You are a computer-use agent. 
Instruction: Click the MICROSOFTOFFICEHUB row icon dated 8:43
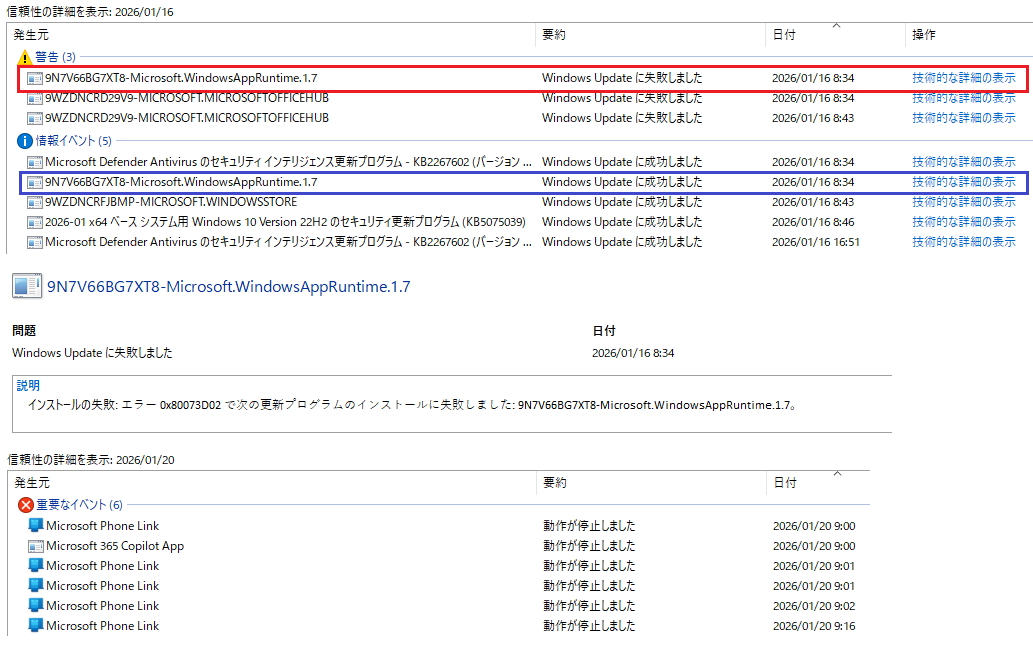click(x=35, y=119)
